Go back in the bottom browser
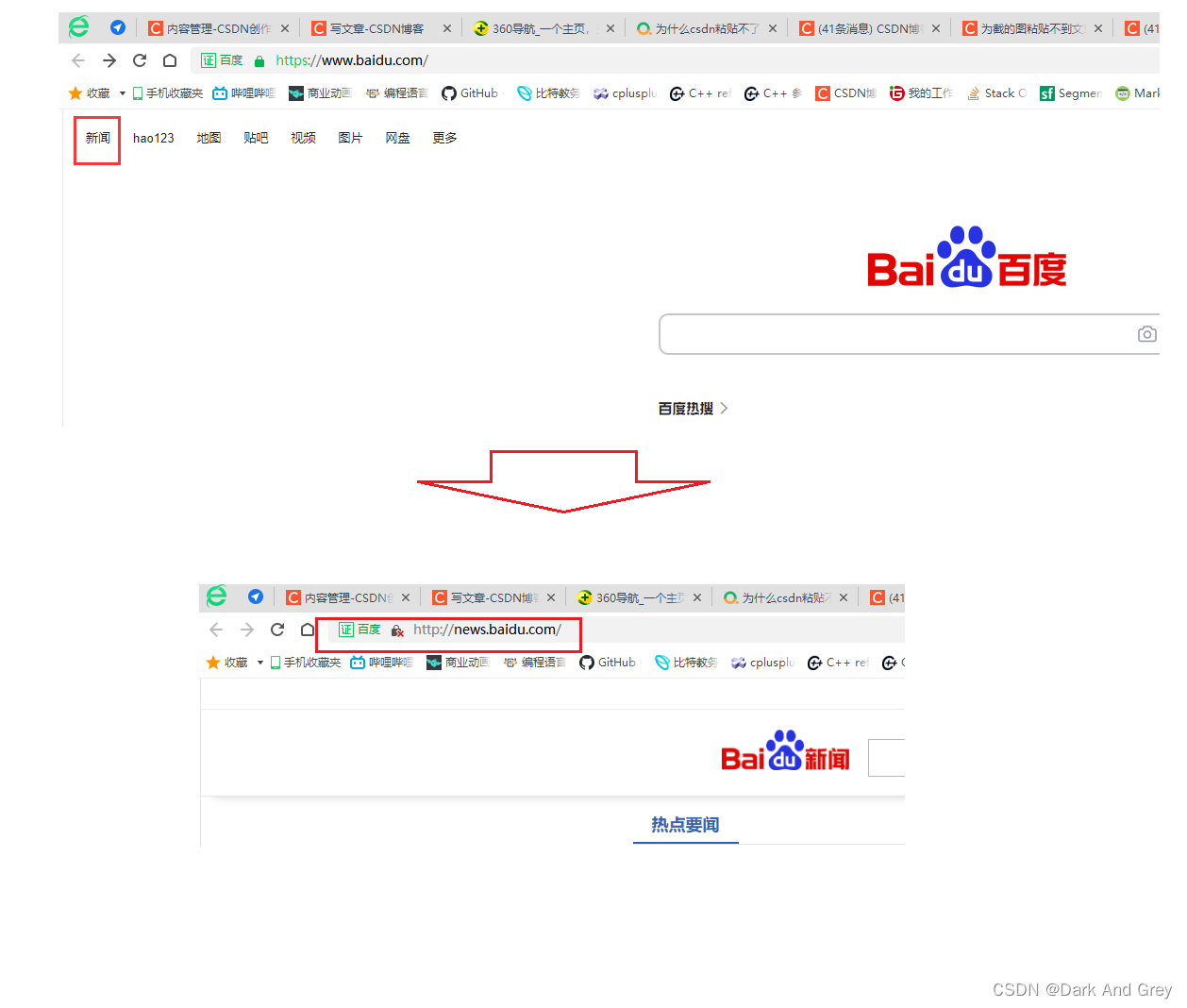The height and width of the screenshot is (1008, 1187). click(x=216, y=630)
